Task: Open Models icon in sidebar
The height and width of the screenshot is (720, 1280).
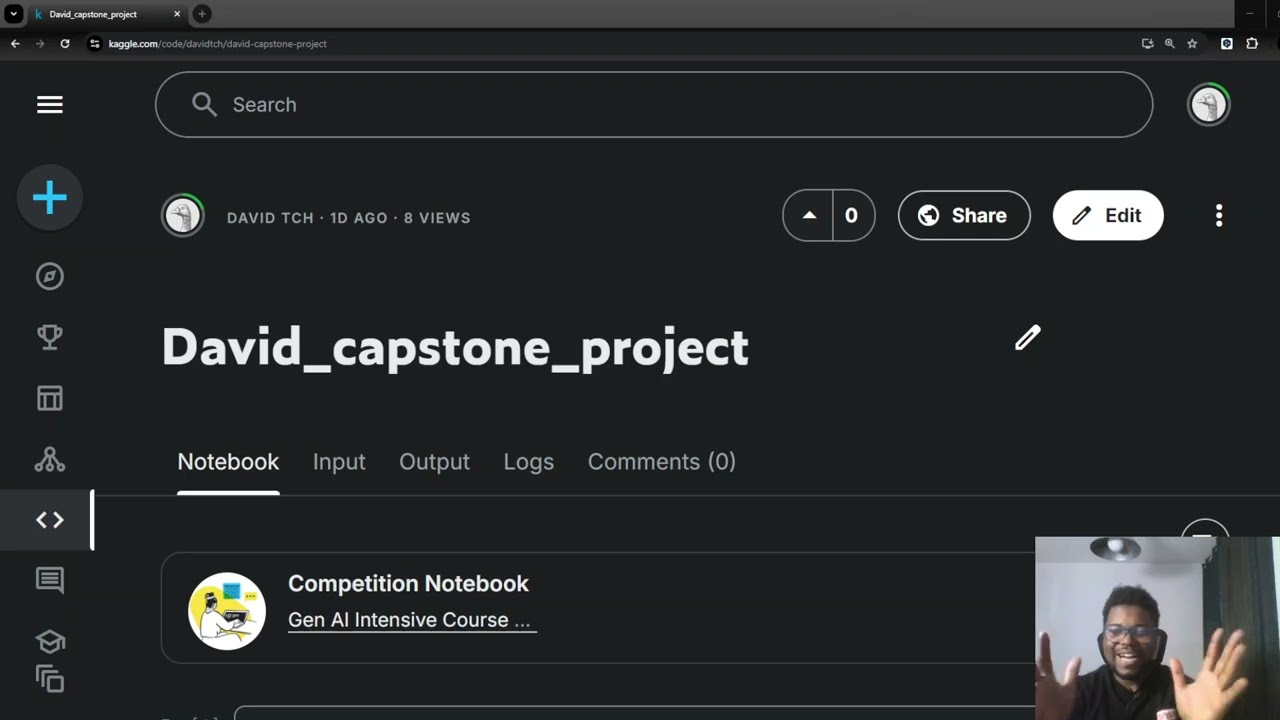Action: point(50,459)
